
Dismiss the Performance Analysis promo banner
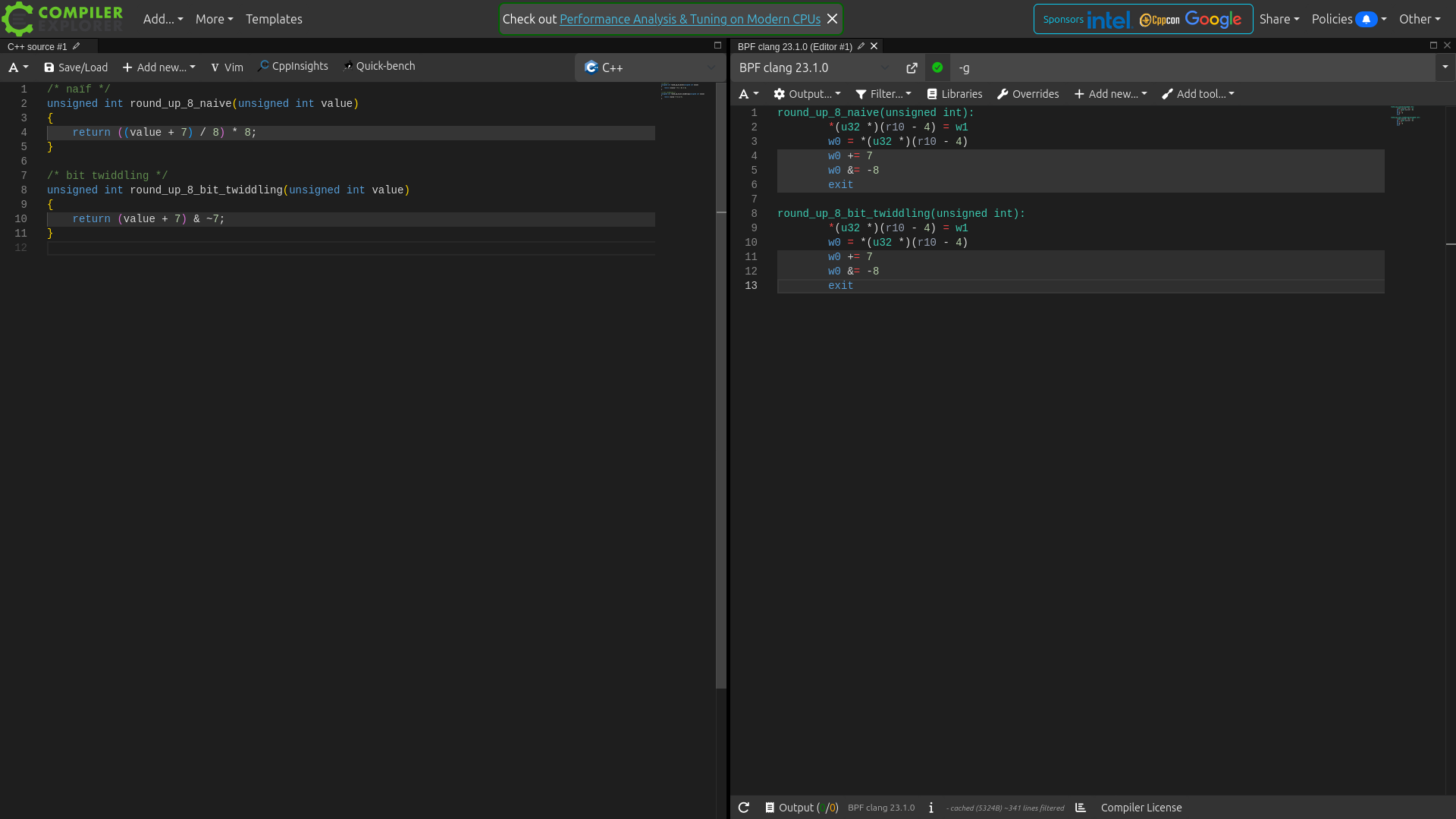[833, 19]
